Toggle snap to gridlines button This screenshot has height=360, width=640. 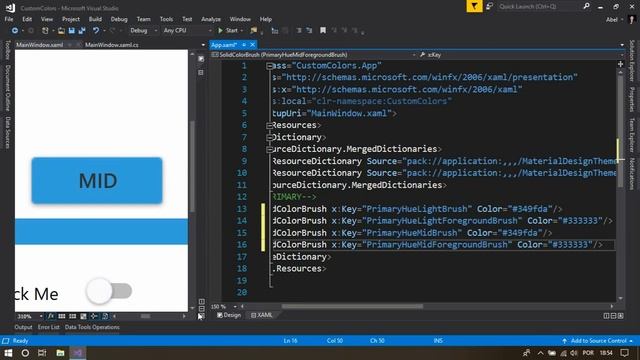coord(73,316)
